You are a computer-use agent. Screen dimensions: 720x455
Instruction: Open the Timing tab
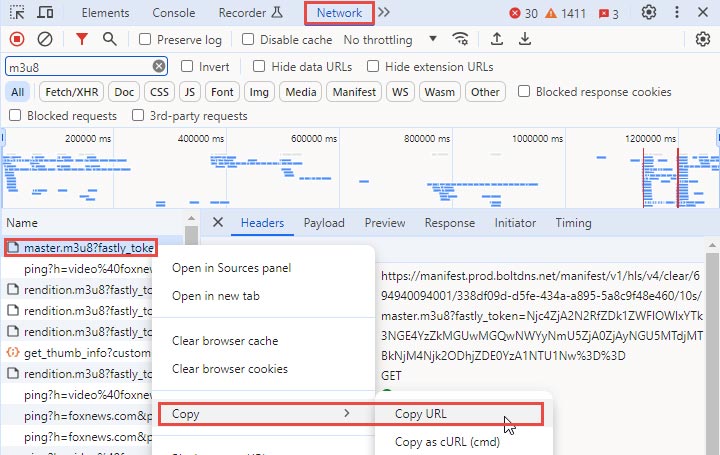573,223
